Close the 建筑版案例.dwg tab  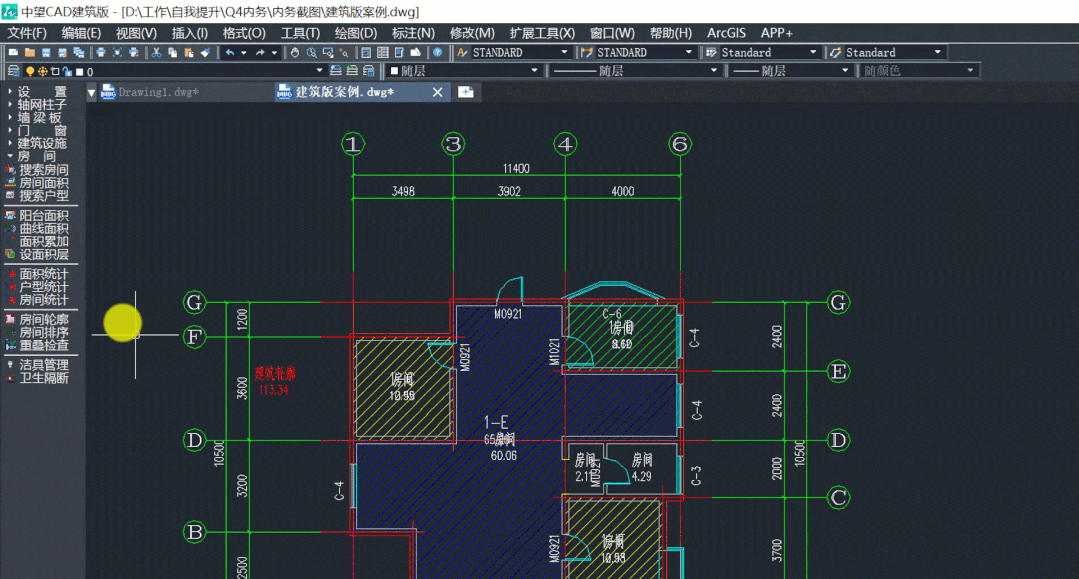click(437, 92)
